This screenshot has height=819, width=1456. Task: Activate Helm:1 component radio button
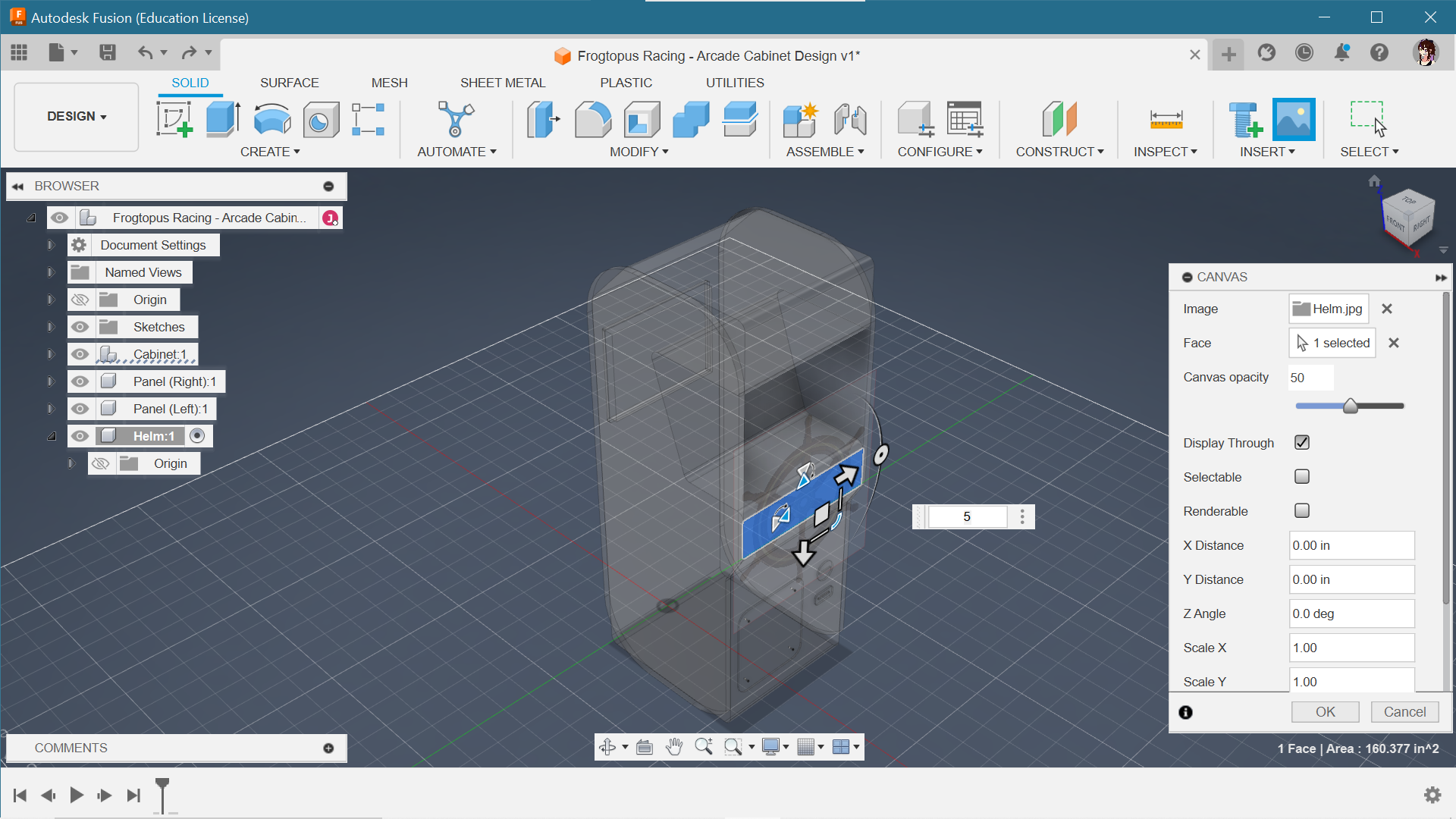click(x=197, y=436)
